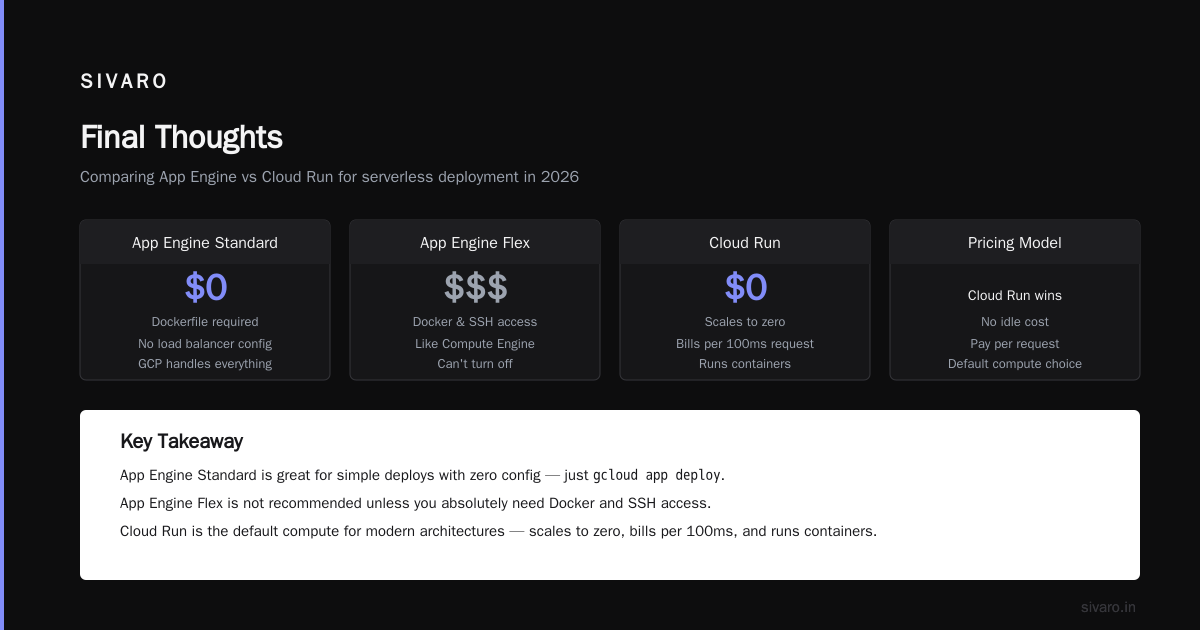Image resolution: width=1200 pixels, height=630 pixels.
Task: Select the No idle cost line
Action: click(x=1015, y=322)
